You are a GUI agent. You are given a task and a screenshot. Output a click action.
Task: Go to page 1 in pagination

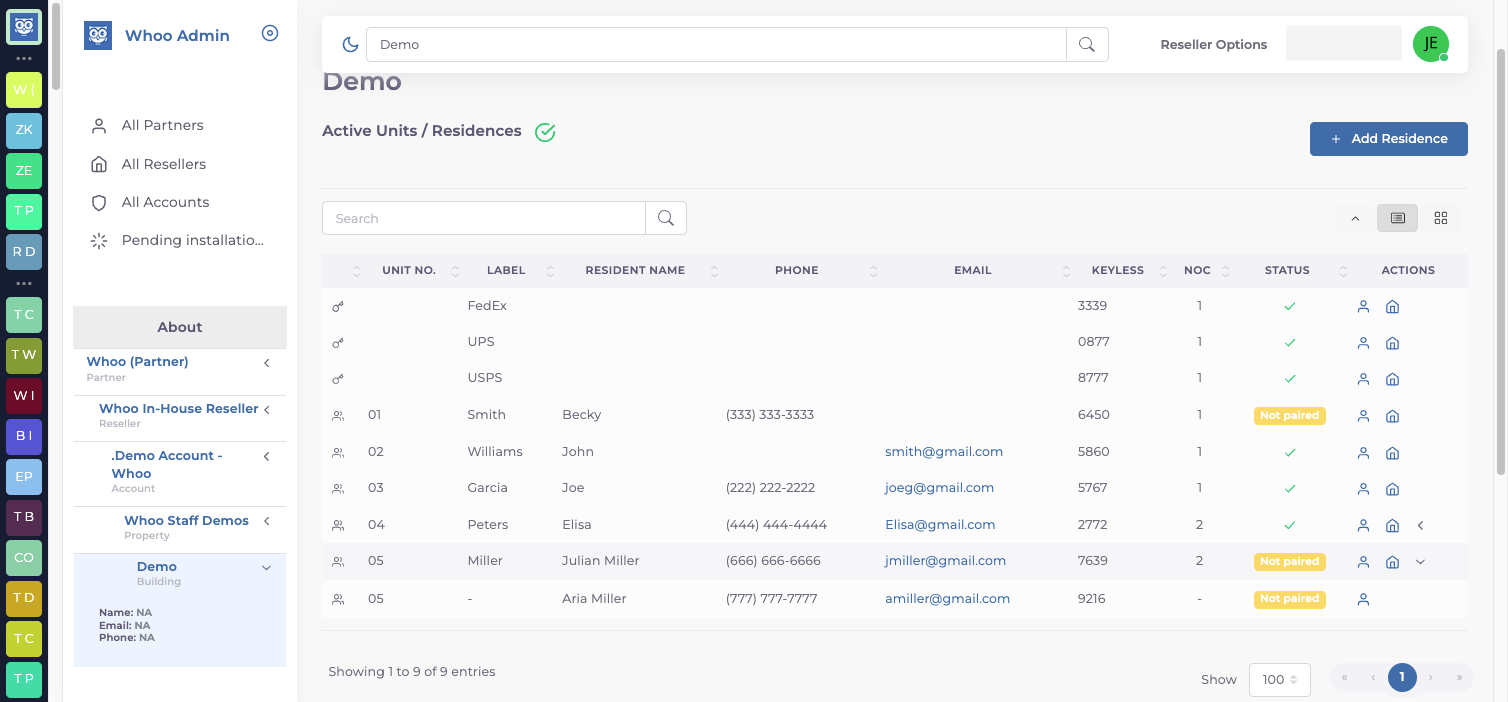click(1402, 678)
